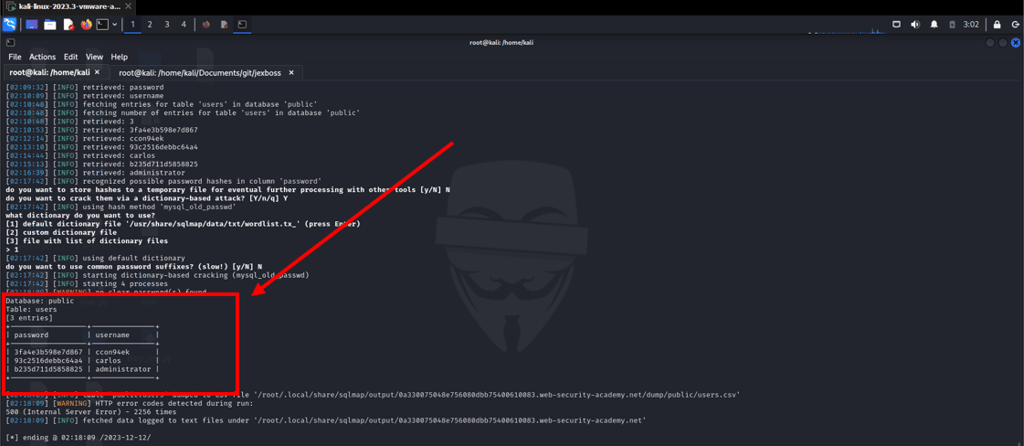Click the password column header
The image size is (1024, 446).
point(31,335)
